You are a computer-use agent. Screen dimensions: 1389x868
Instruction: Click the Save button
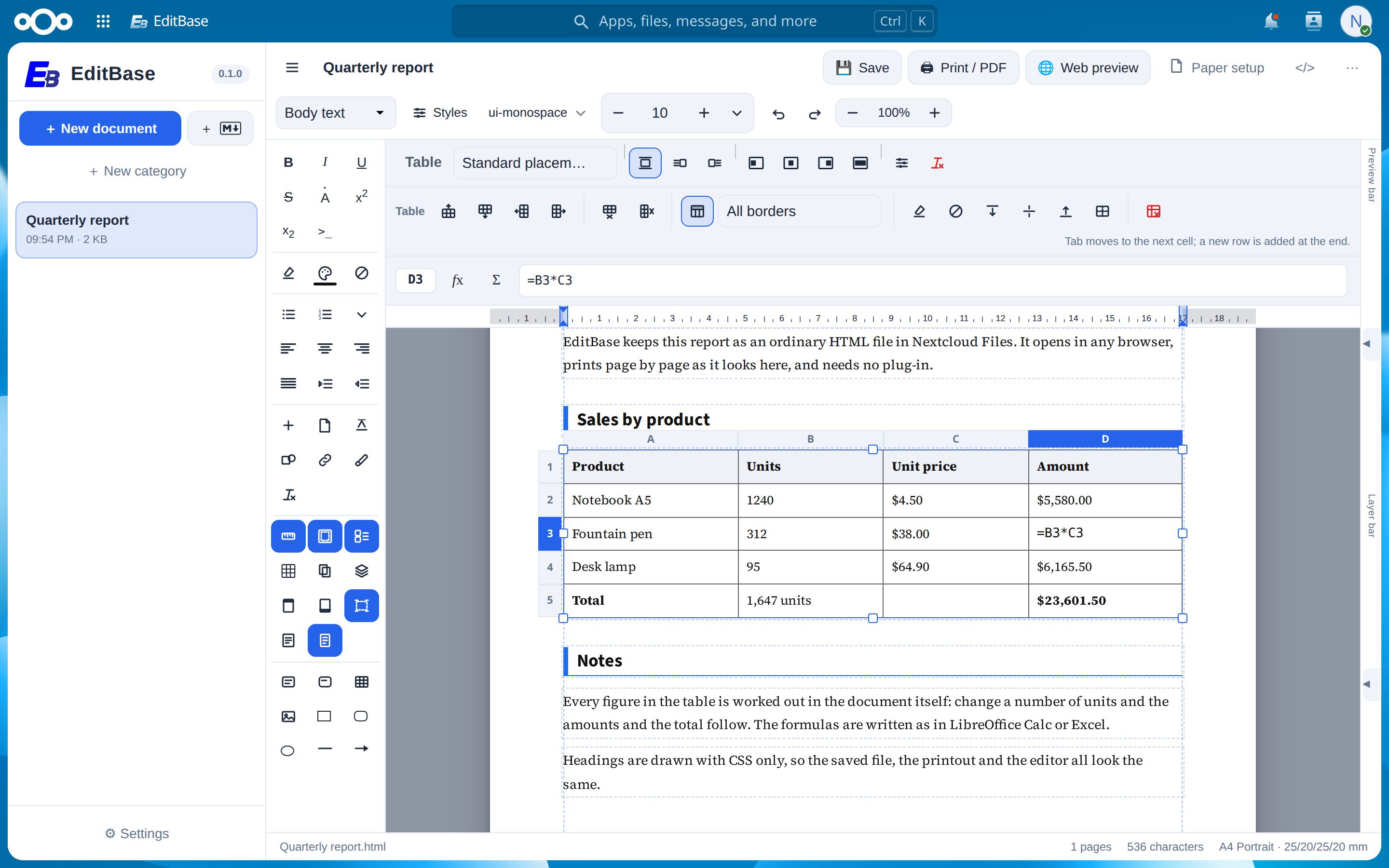[x=862, y=68]
